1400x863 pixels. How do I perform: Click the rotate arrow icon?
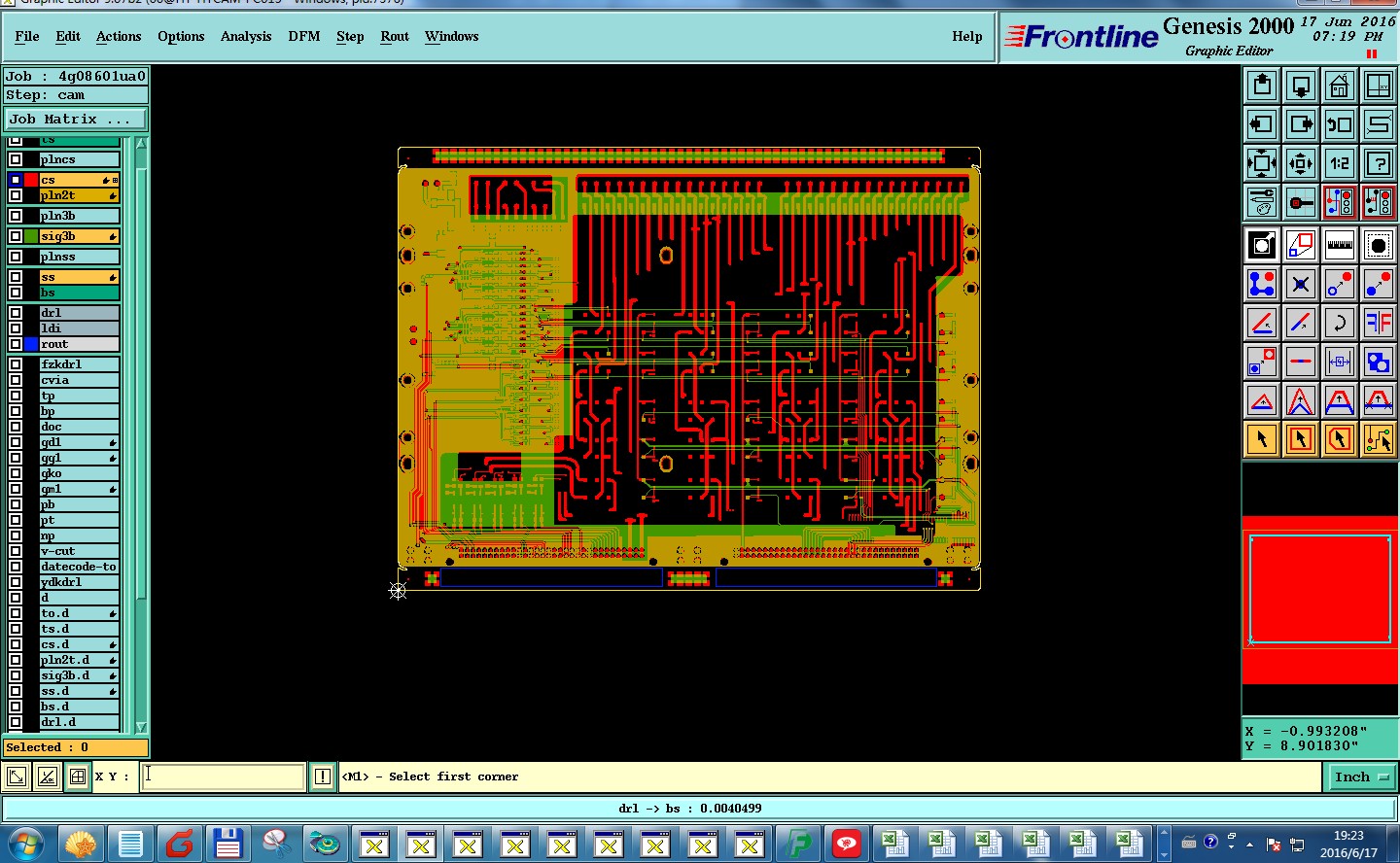pyautogui.click(x=1340, y=323)
